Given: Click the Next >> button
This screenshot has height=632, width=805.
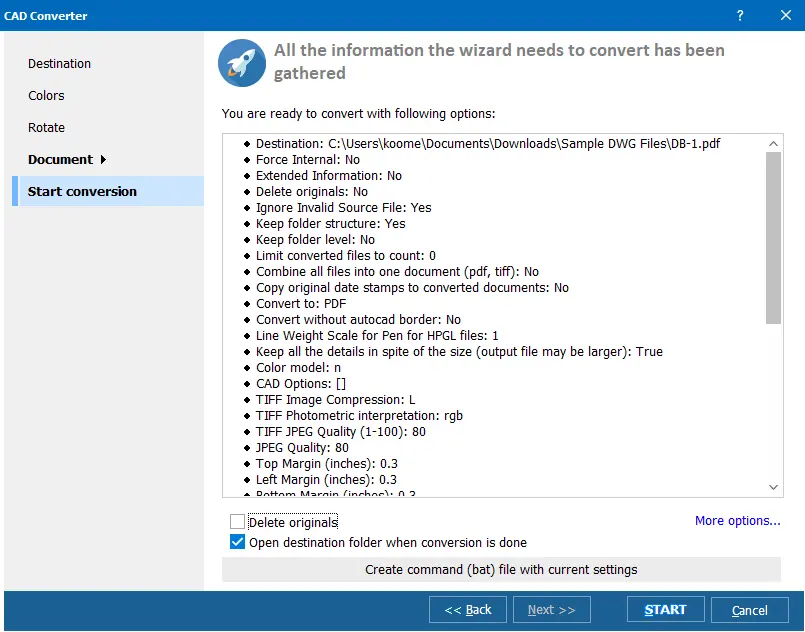Looking at the screenshot, I should pyautogui.click(x=551, y=609).
